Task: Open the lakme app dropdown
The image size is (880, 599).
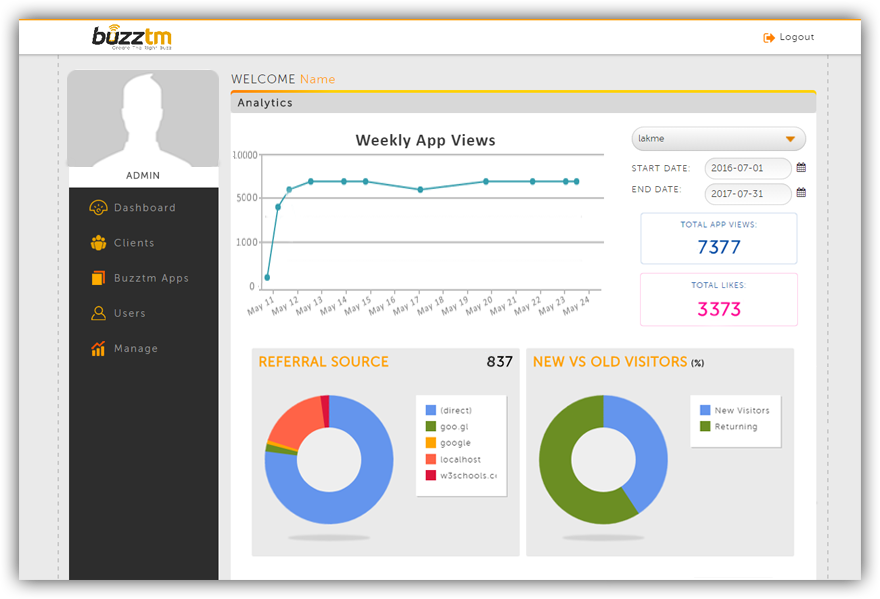Action: tap(718, 139)
